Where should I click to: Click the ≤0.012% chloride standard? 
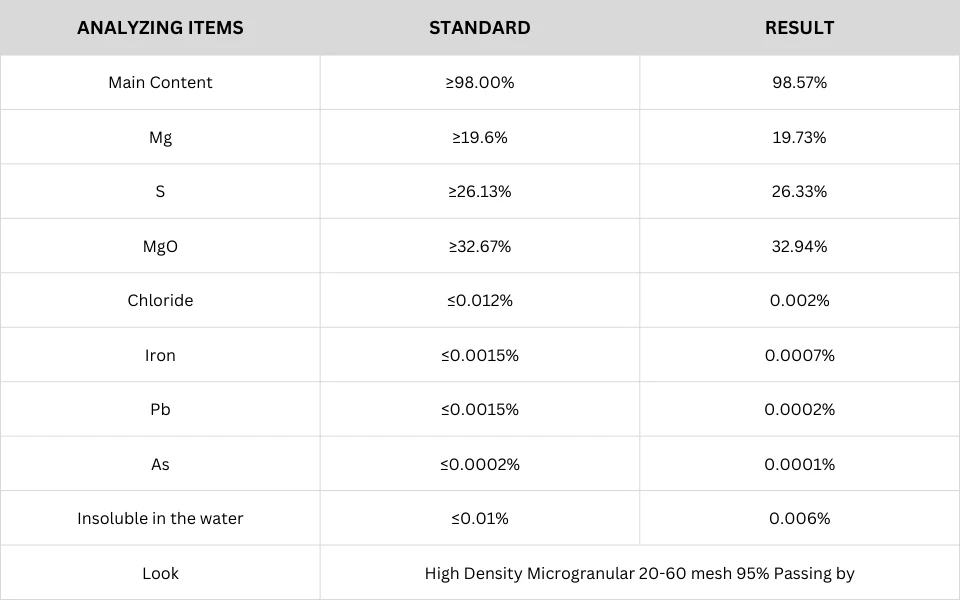click(x=479, y=301)
